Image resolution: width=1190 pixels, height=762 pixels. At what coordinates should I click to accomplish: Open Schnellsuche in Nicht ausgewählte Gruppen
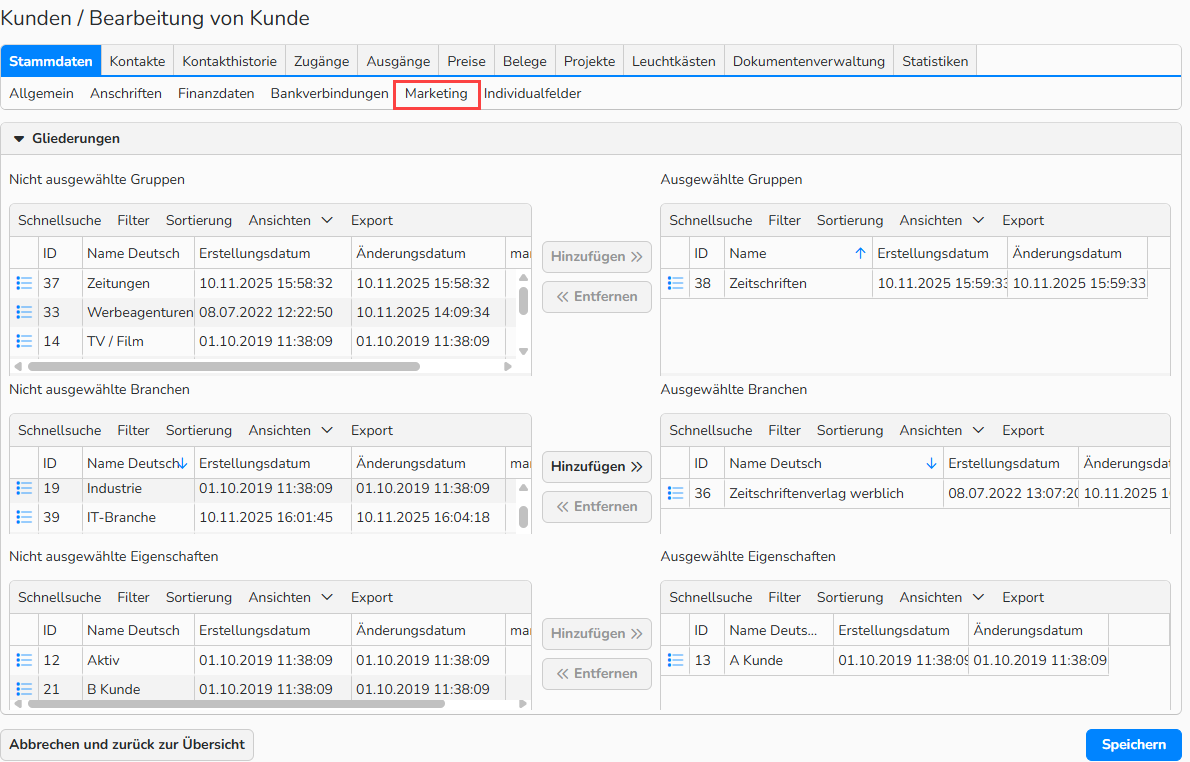click(x=60, y=220)
